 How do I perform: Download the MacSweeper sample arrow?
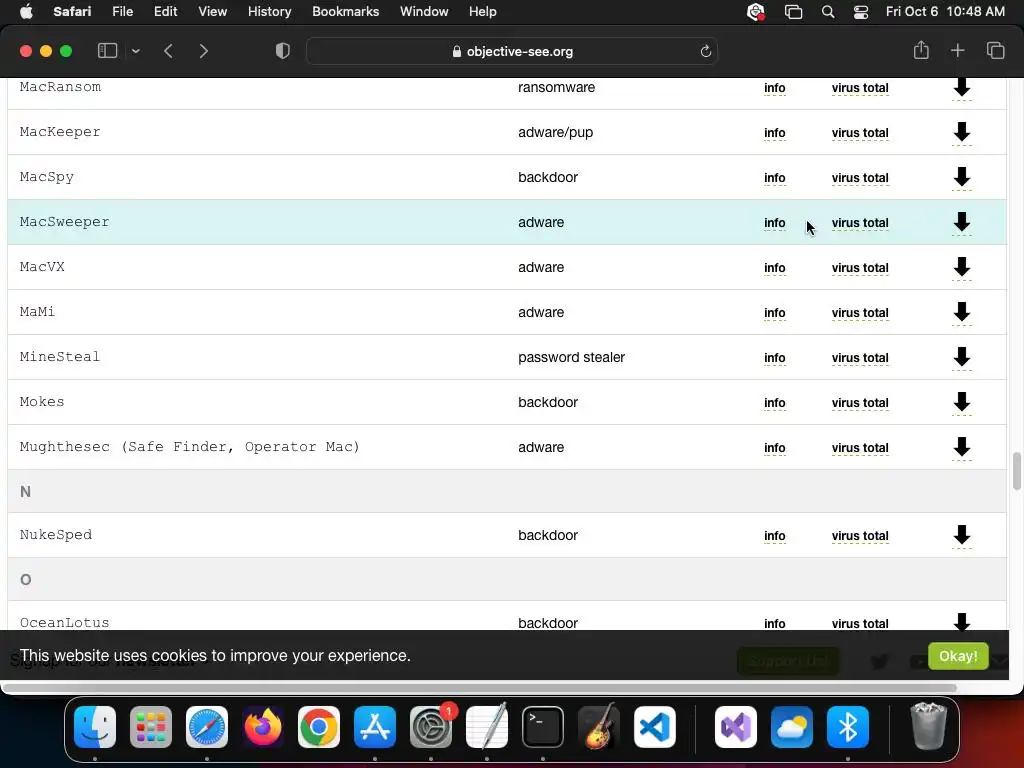961,222
